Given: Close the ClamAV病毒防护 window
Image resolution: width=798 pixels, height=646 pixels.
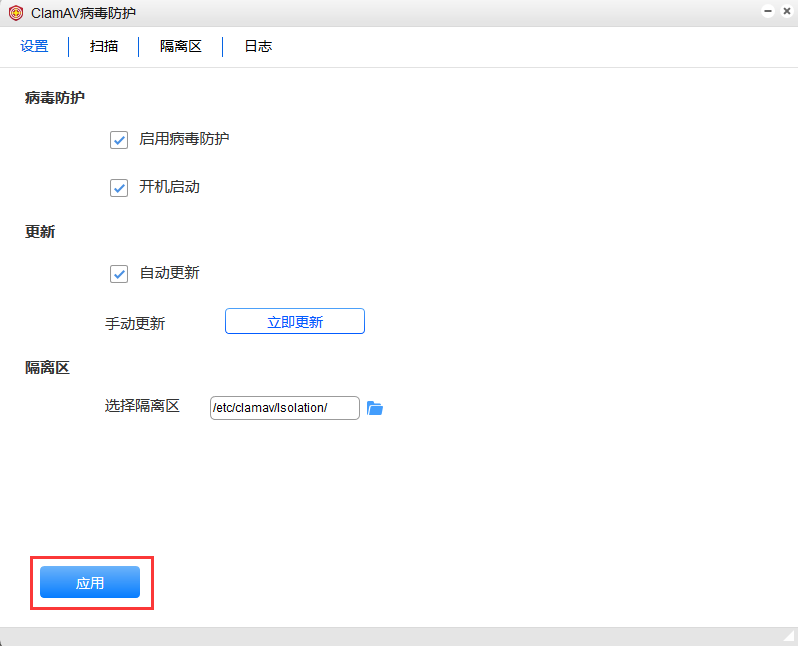Looking at the screenshot, I should point(786,11).
